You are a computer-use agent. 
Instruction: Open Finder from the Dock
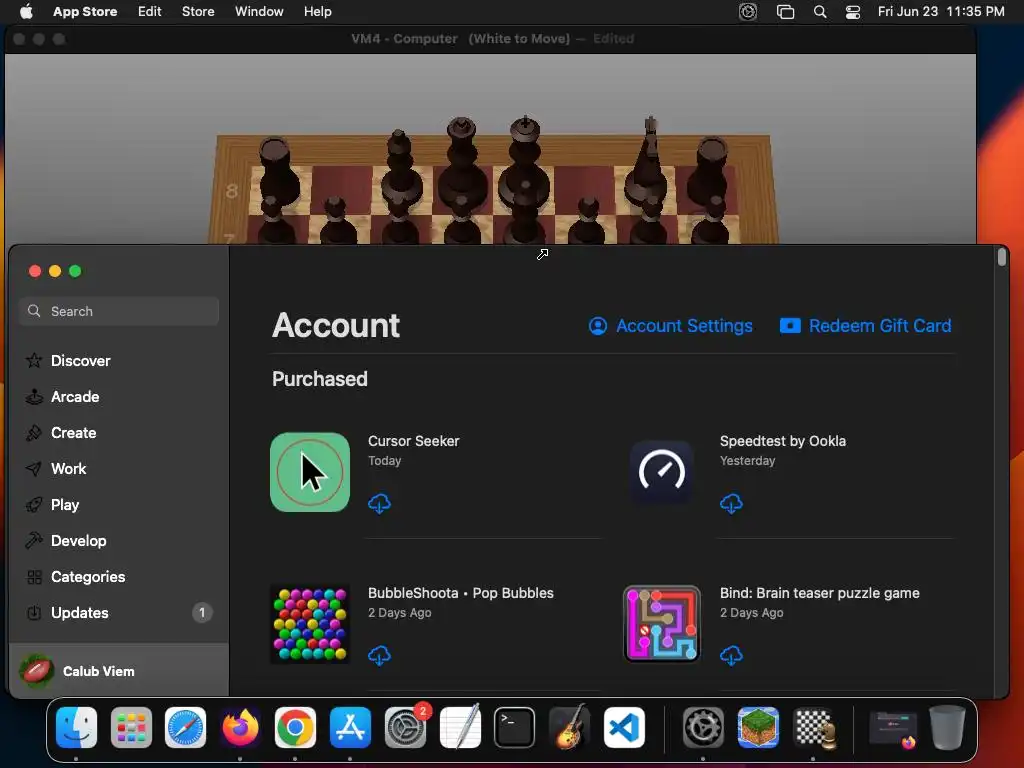76,728
